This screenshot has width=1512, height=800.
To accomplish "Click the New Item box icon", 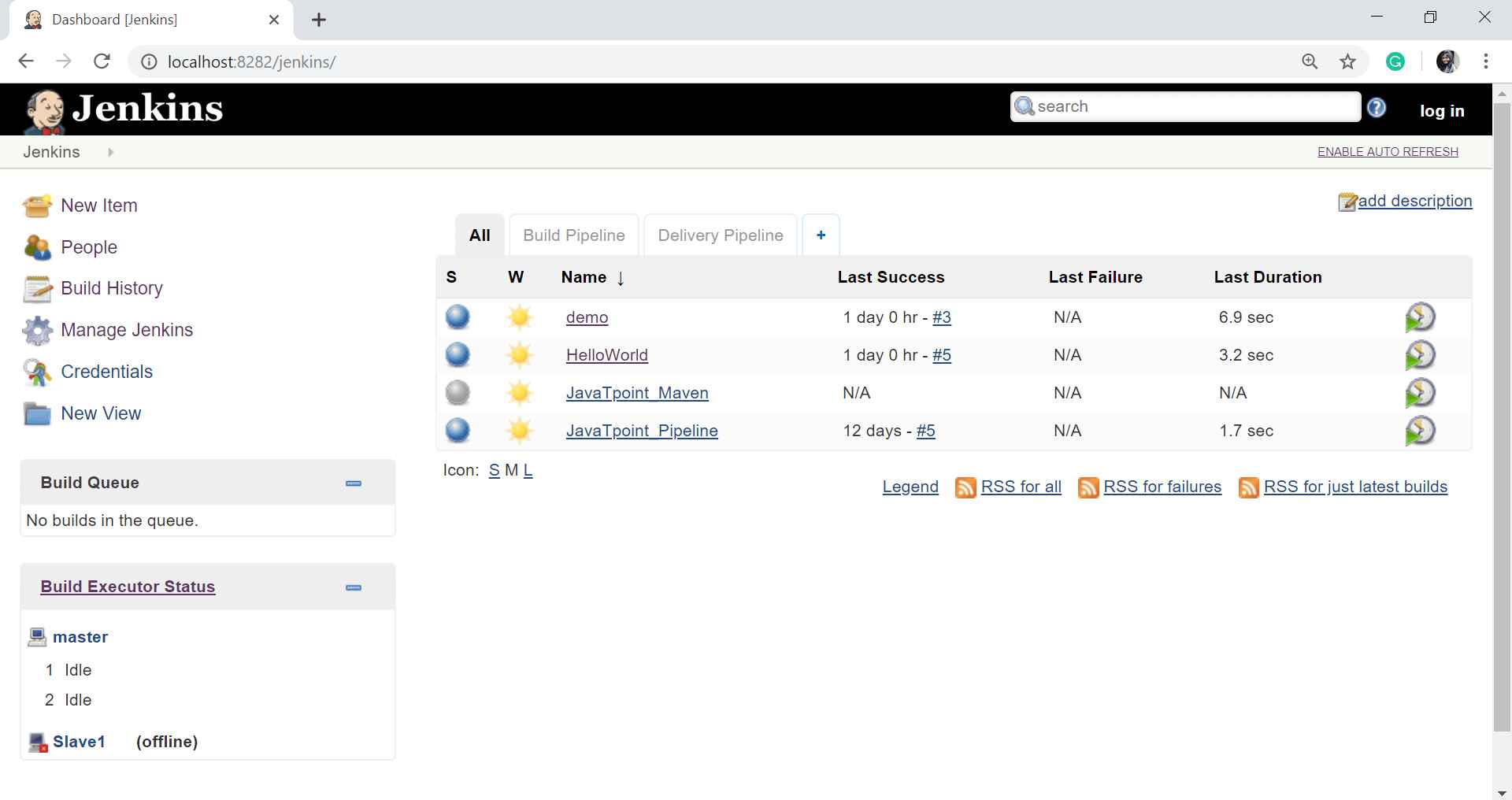I will [37, 206].
